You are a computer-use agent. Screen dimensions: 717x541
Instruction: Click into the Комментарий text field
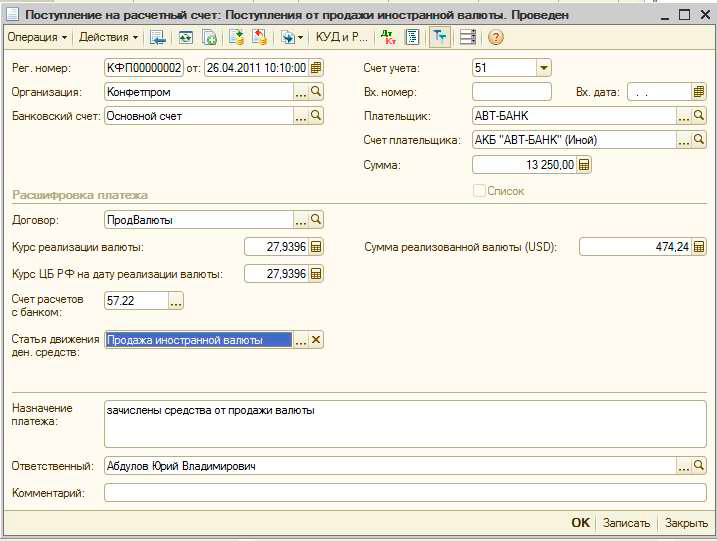[x=405, y=492]
